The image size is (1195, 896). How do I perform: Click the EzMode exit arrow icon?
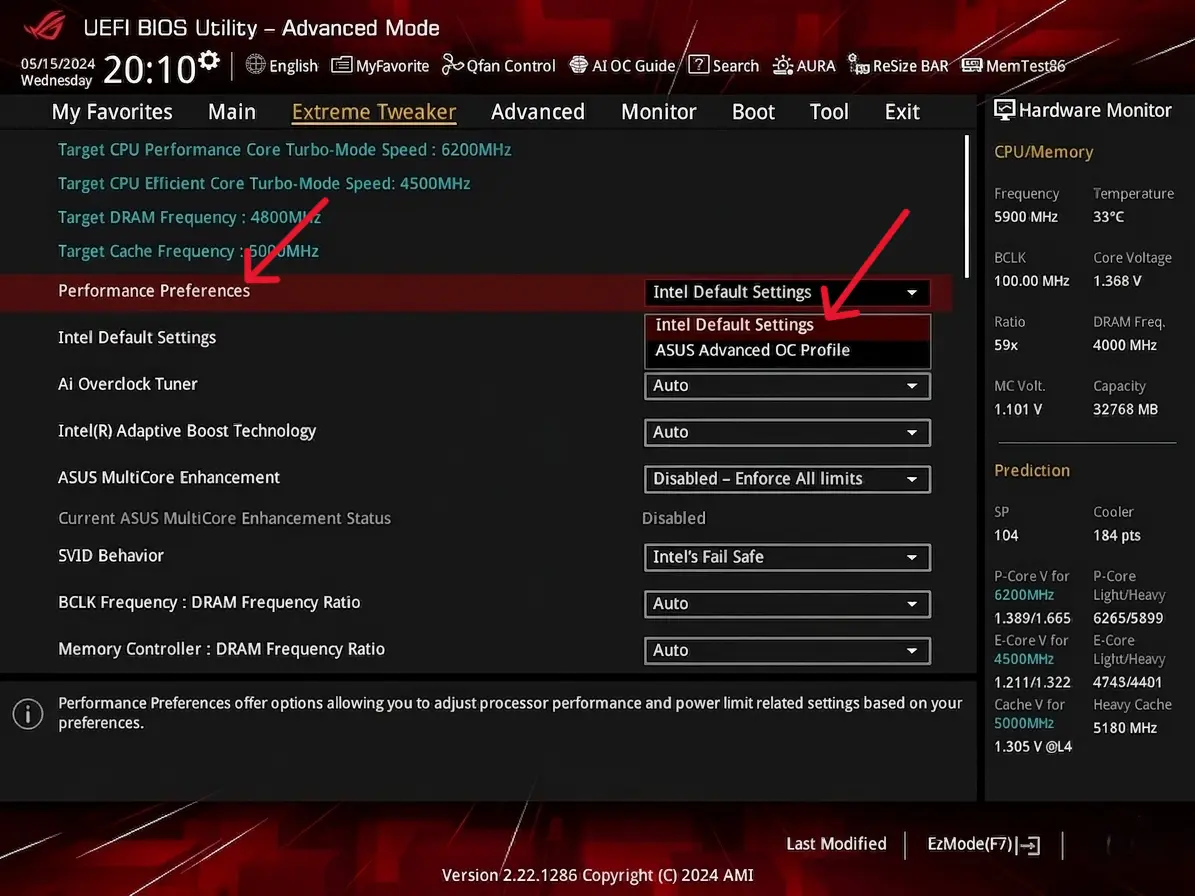pyautogui.click(x=1029, y=845)
